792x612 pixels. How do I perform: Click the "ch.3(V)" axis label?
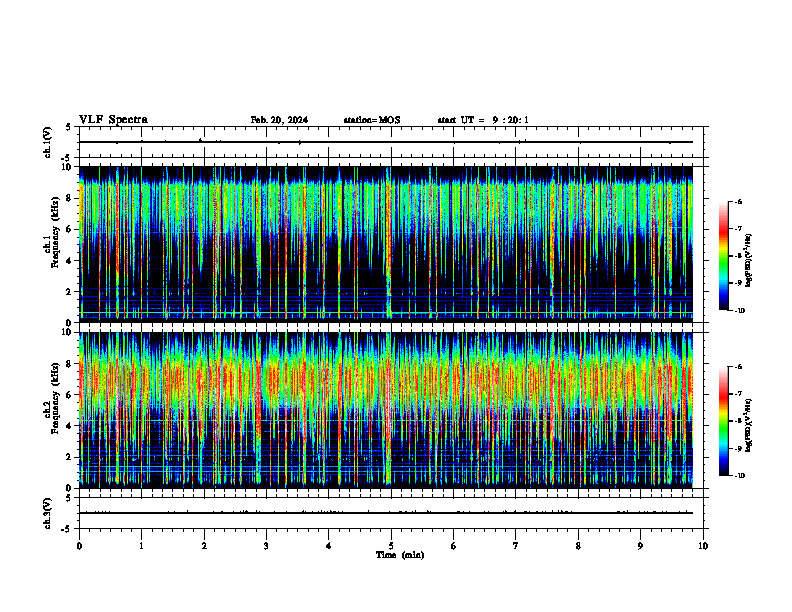click(48, 514)
